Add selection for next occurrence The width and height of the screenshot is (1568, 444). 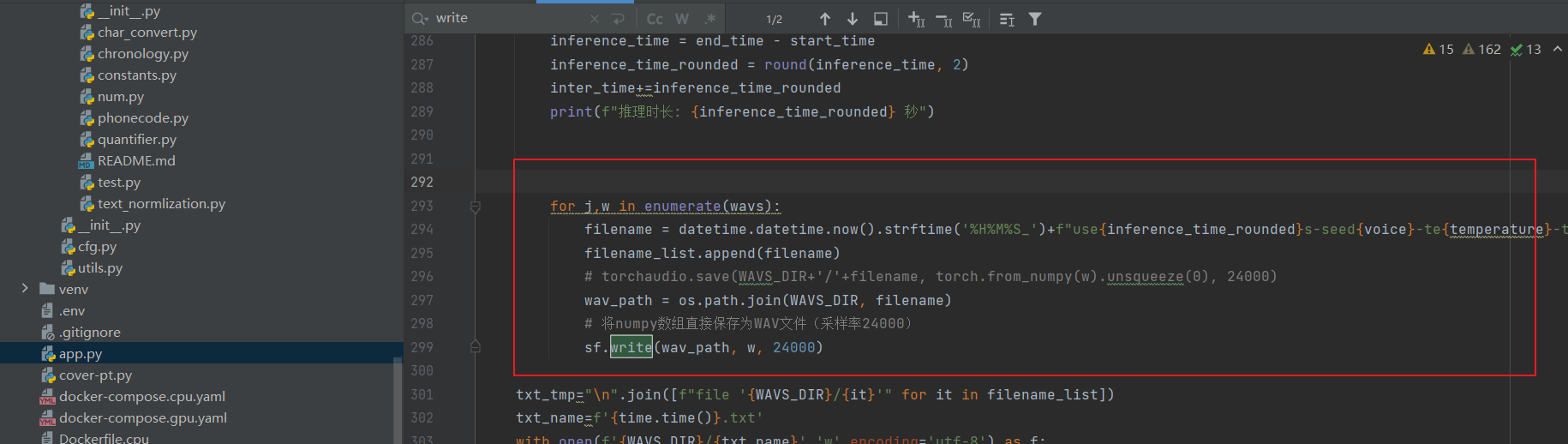(x=916, y=19)
